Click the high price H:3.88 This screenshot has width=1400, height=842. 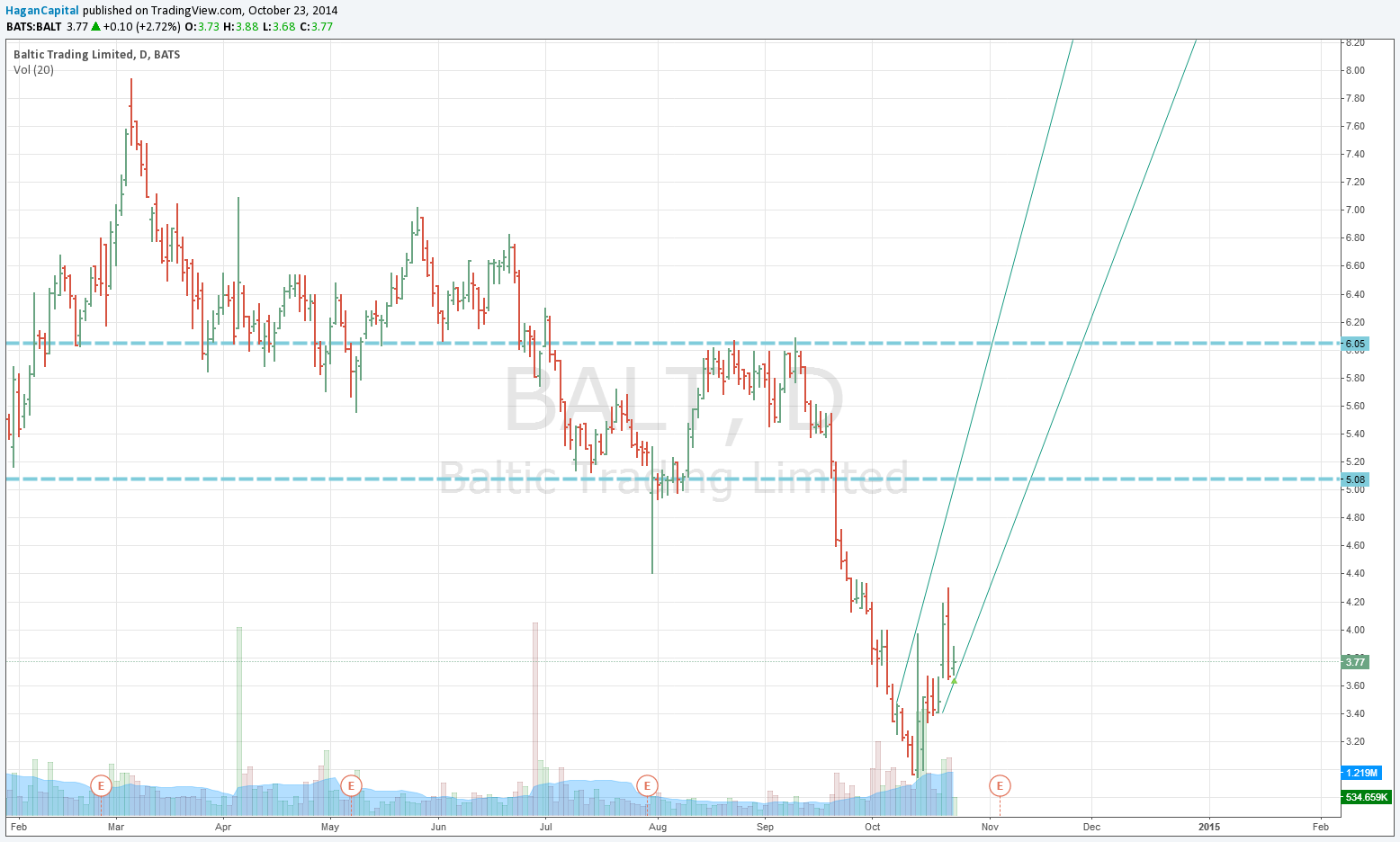pyautogui.click(x=241, y=27)
